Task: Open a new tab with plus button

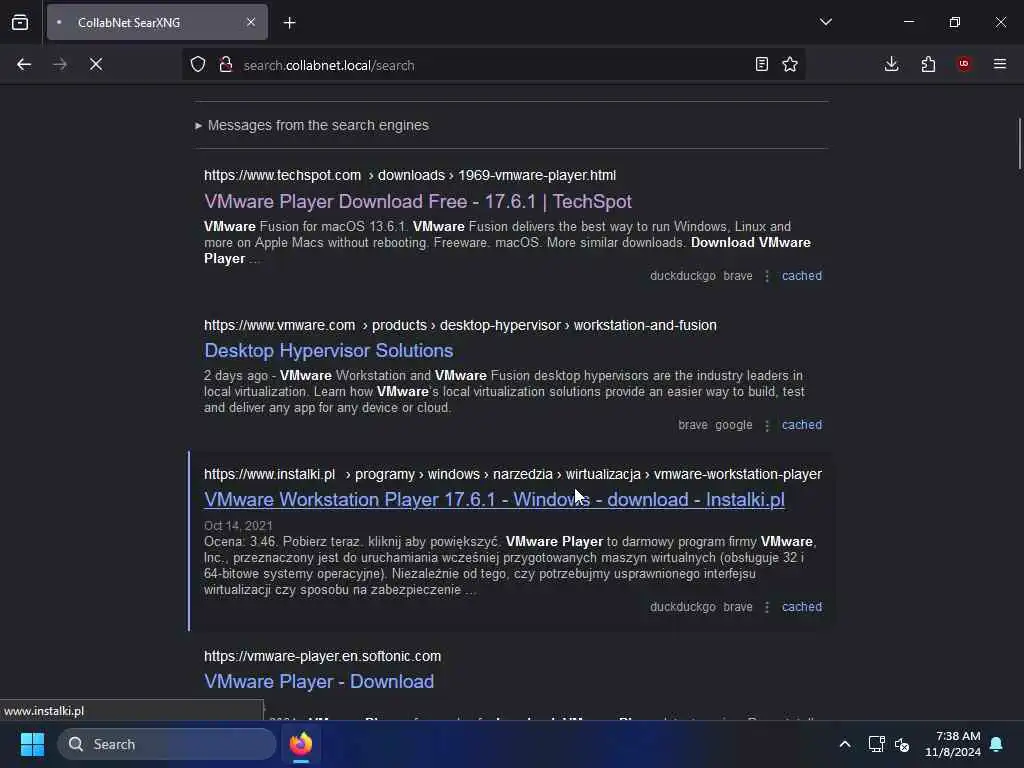Action: 289,23
